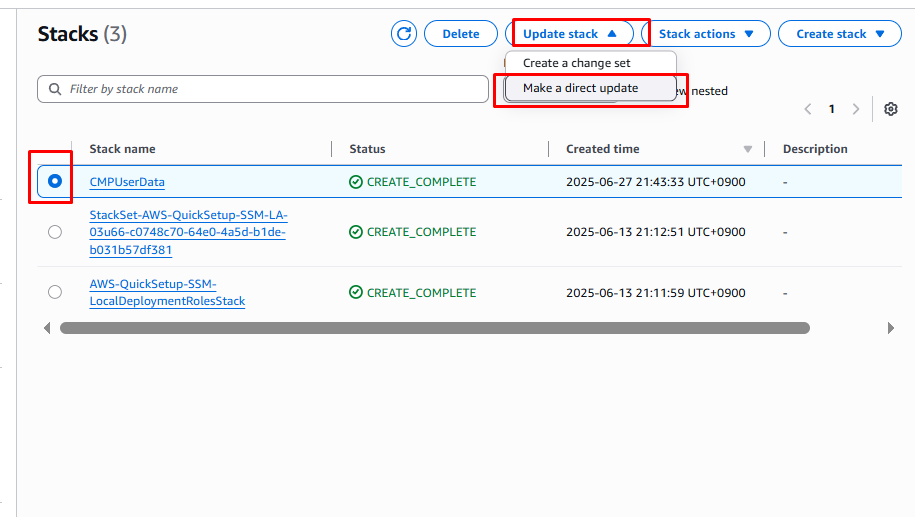The width and height of the screenshot is (915, 517).
Task: Open the CMPUserData stack link
Action: [x=127, y=182]
